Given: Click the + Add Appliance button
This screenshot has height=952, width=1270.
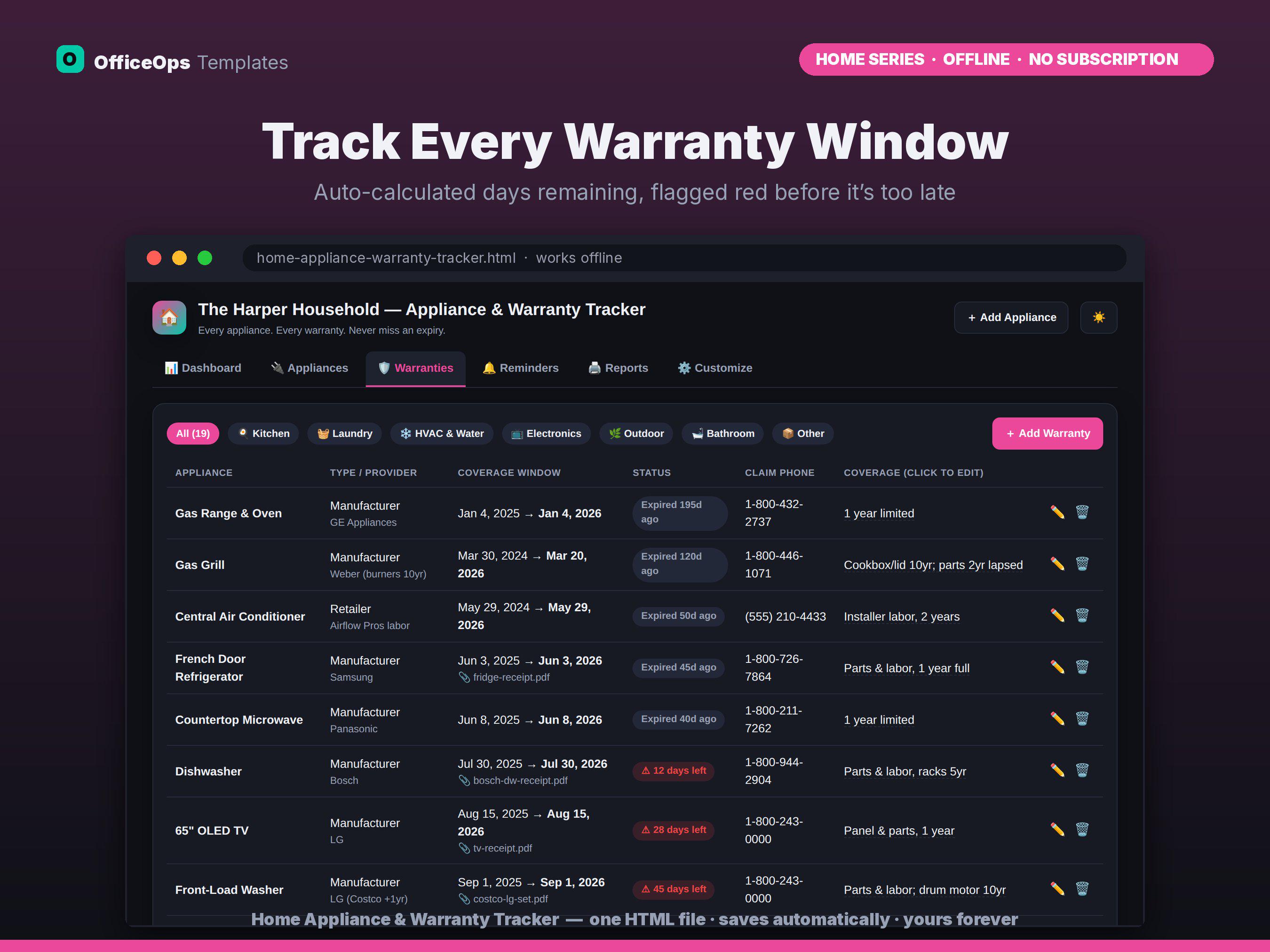Looking at the screenshot, I should point(1011,317).
